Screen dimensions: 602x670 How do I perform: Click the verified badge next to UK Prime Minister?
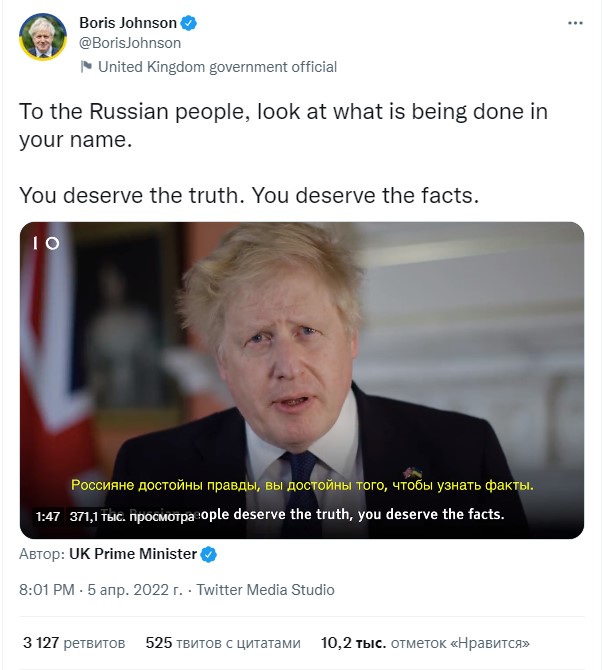click(x=210, y=554)
